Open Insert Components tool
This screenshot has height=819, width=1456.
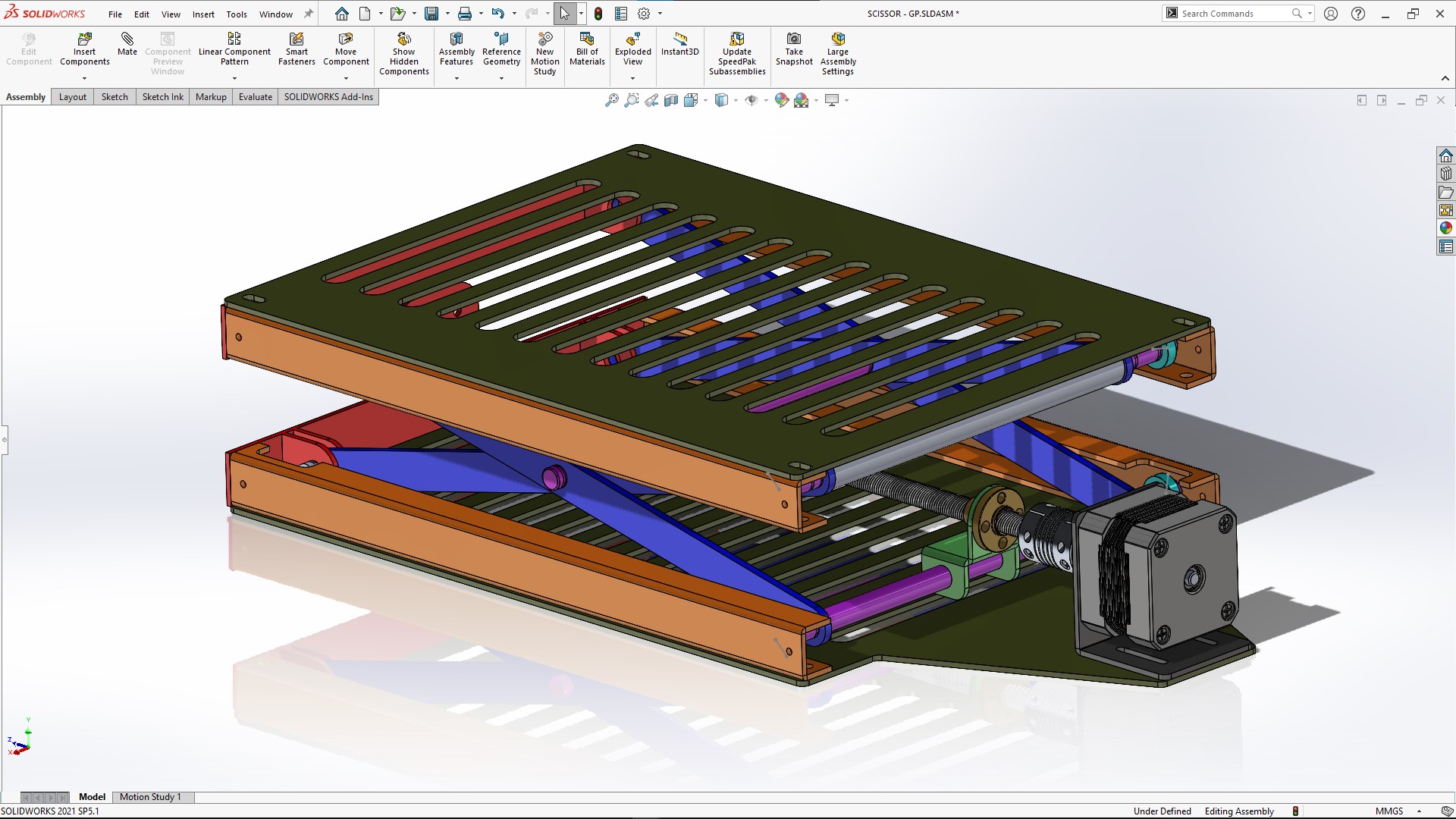[85, 49]
